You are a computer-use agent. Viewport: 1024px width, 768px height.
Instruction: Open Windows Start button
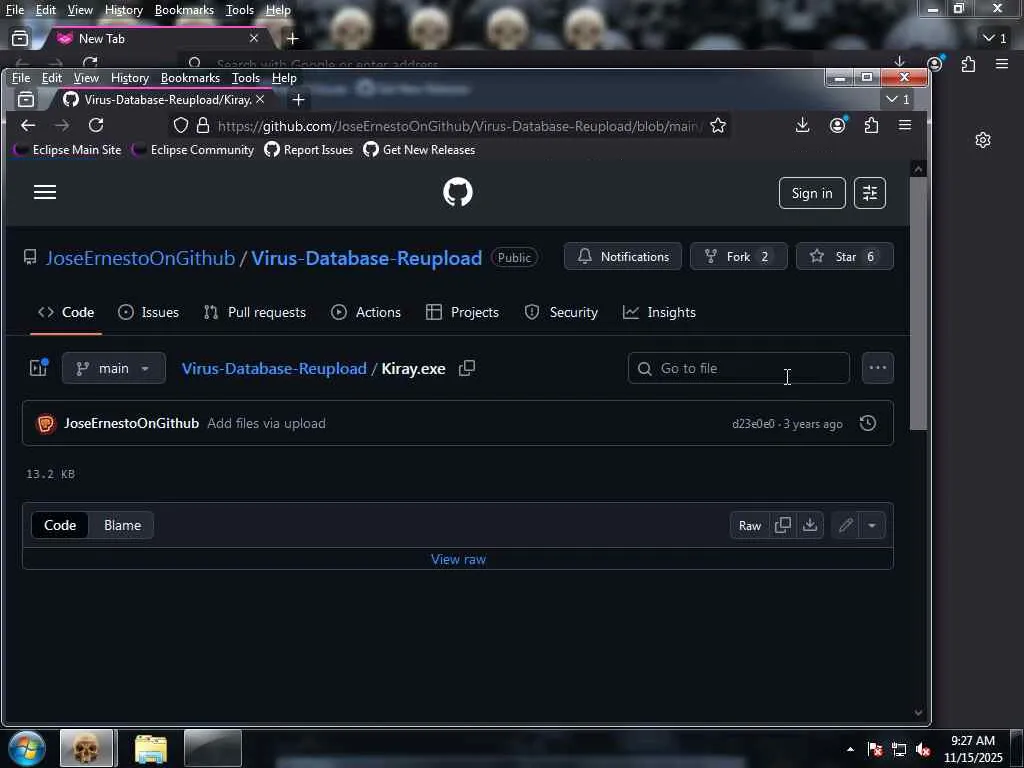[x=27, y=748]
